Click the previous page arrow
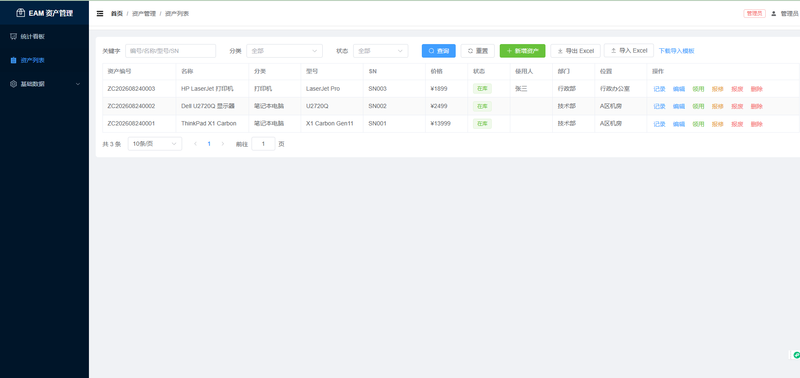This screenshot has height=378, width=800. (x=195, y=144)
